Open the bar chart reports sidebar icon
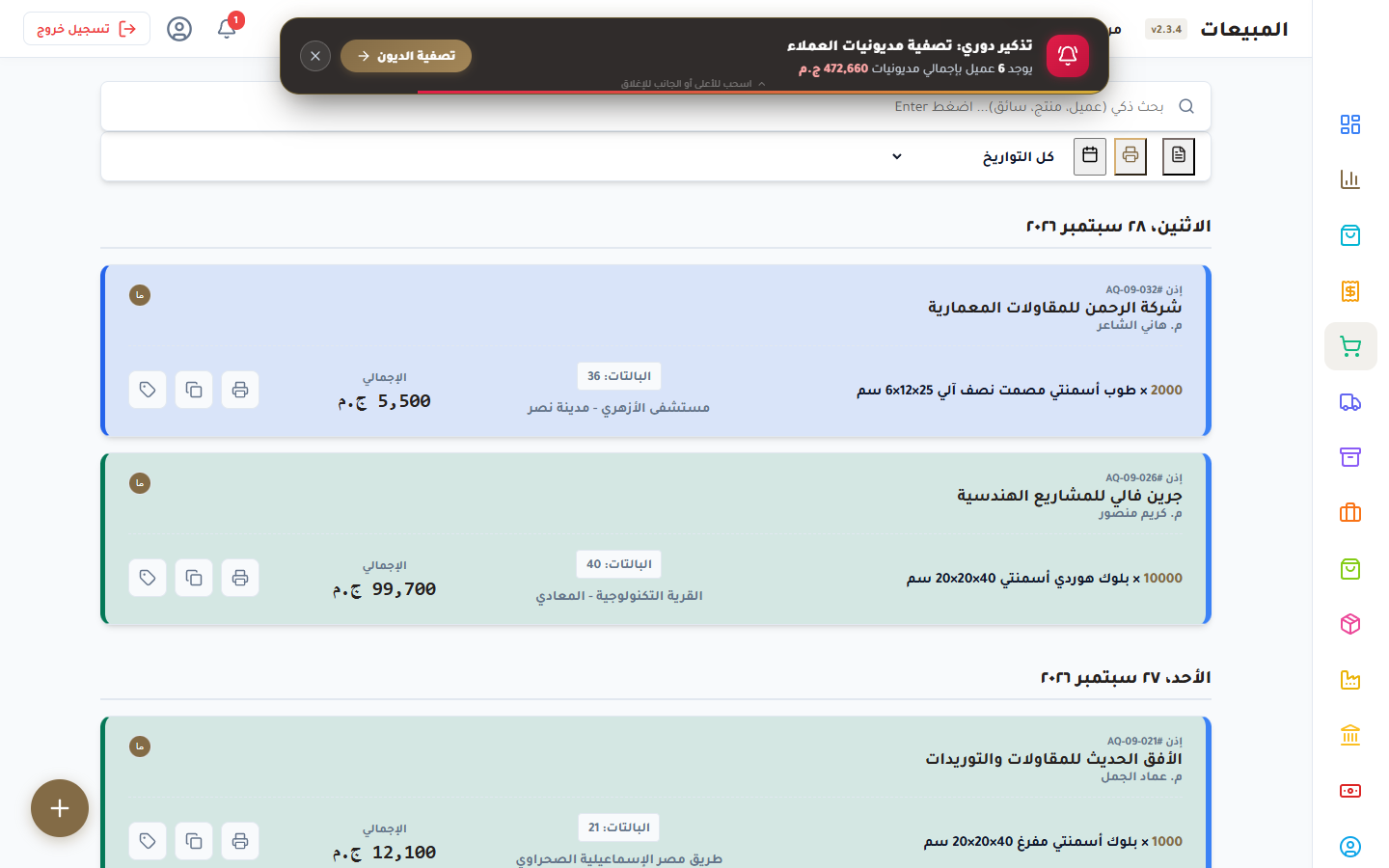1389x868 pixels. click(x=1350, y=179)
